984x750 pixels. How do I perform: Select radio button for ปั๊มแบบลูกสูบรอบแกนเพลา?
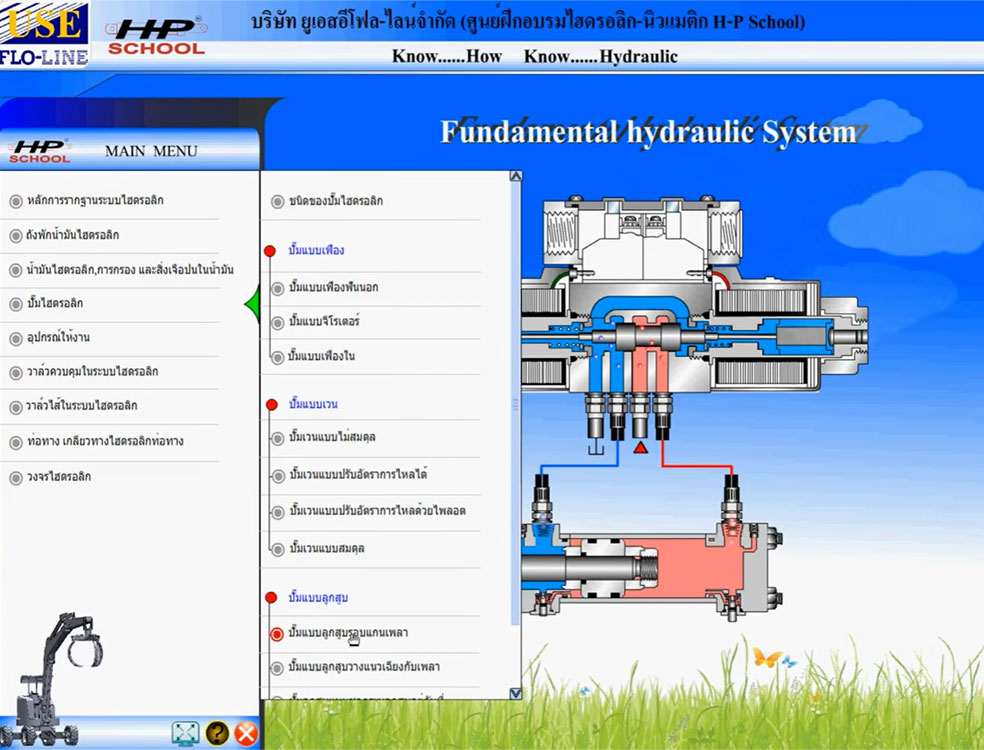[x=277, y=633]
